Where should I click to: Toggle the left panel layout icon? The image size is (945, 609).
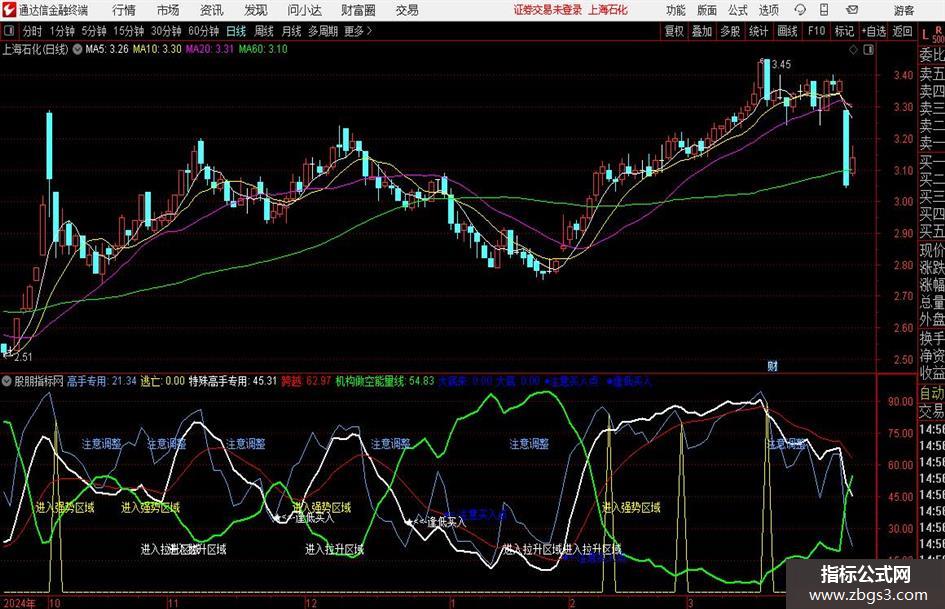(x=9, y=31)
